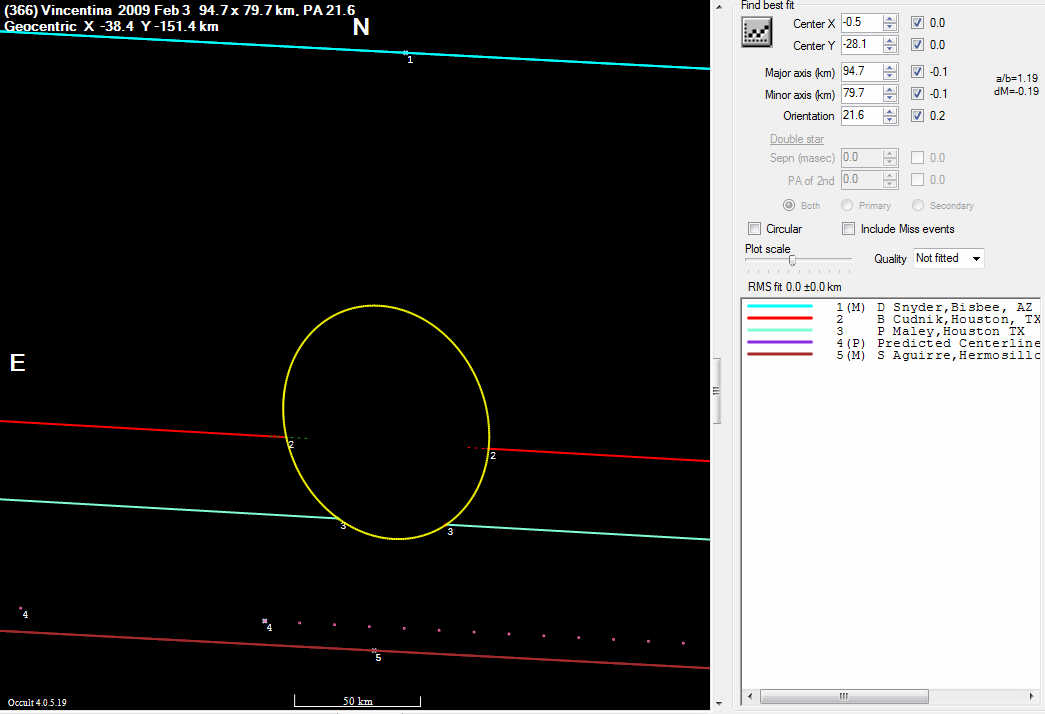The height and width of the screenshot is (714, 1045).
Task: Toggle the Center X fit checkbox
Action: (918, 23)
